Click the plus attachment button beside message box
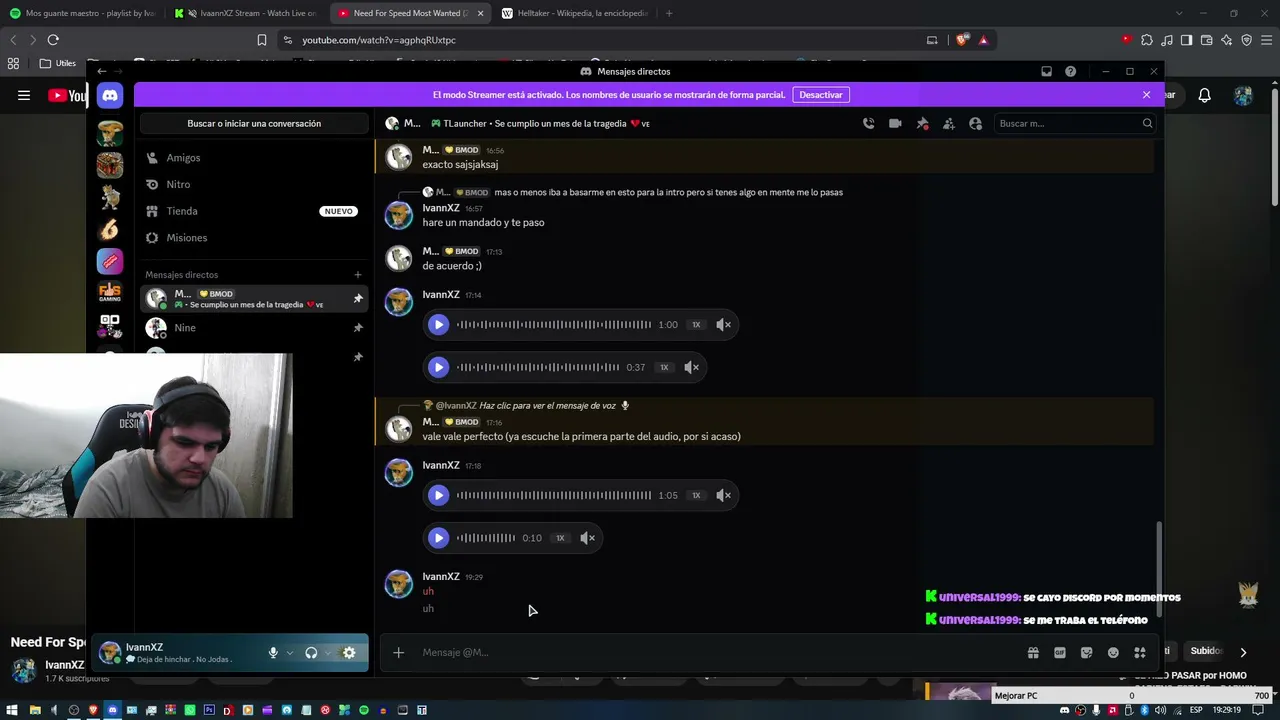 pyautogui.click(x=398, y=653)
